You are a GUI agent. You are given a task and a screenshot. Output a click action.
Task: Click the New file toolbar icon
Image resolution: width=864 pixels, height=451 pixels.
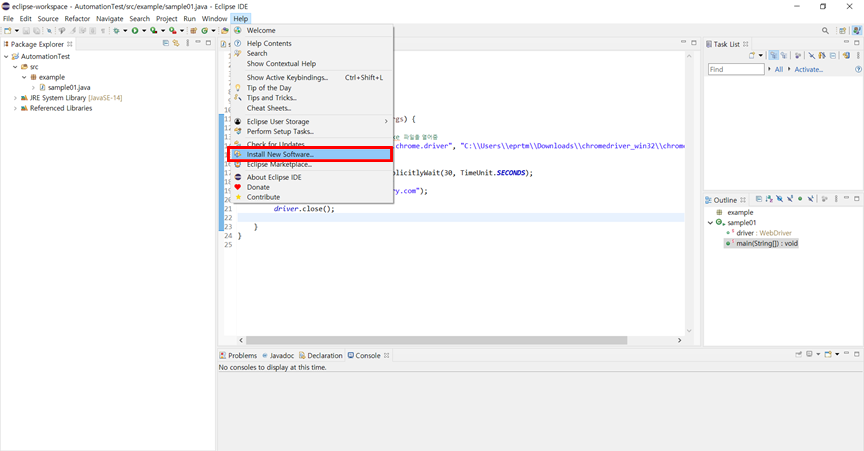8,31
